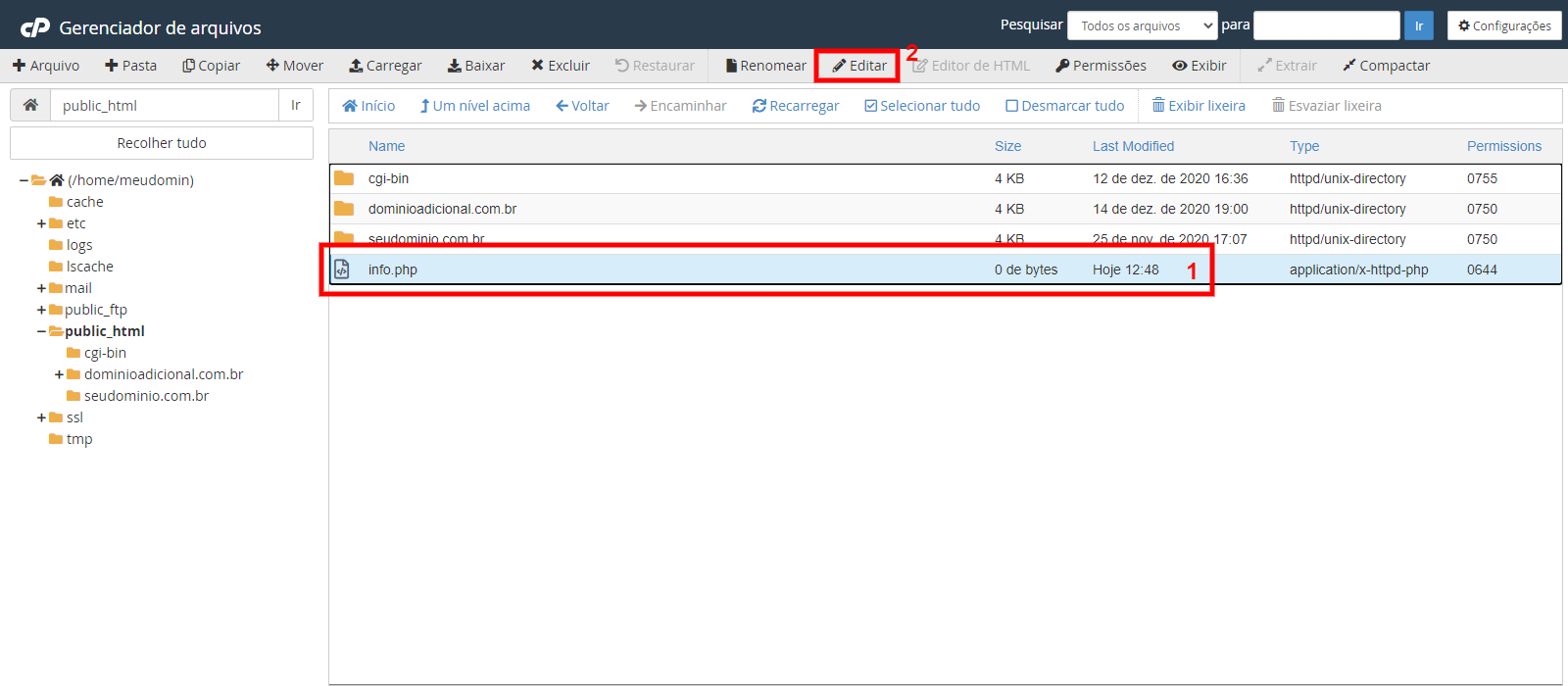Open Configurações settings
Viewport: 1568px width, 686px height.
pyautogui.click(x=1504, y=25)
